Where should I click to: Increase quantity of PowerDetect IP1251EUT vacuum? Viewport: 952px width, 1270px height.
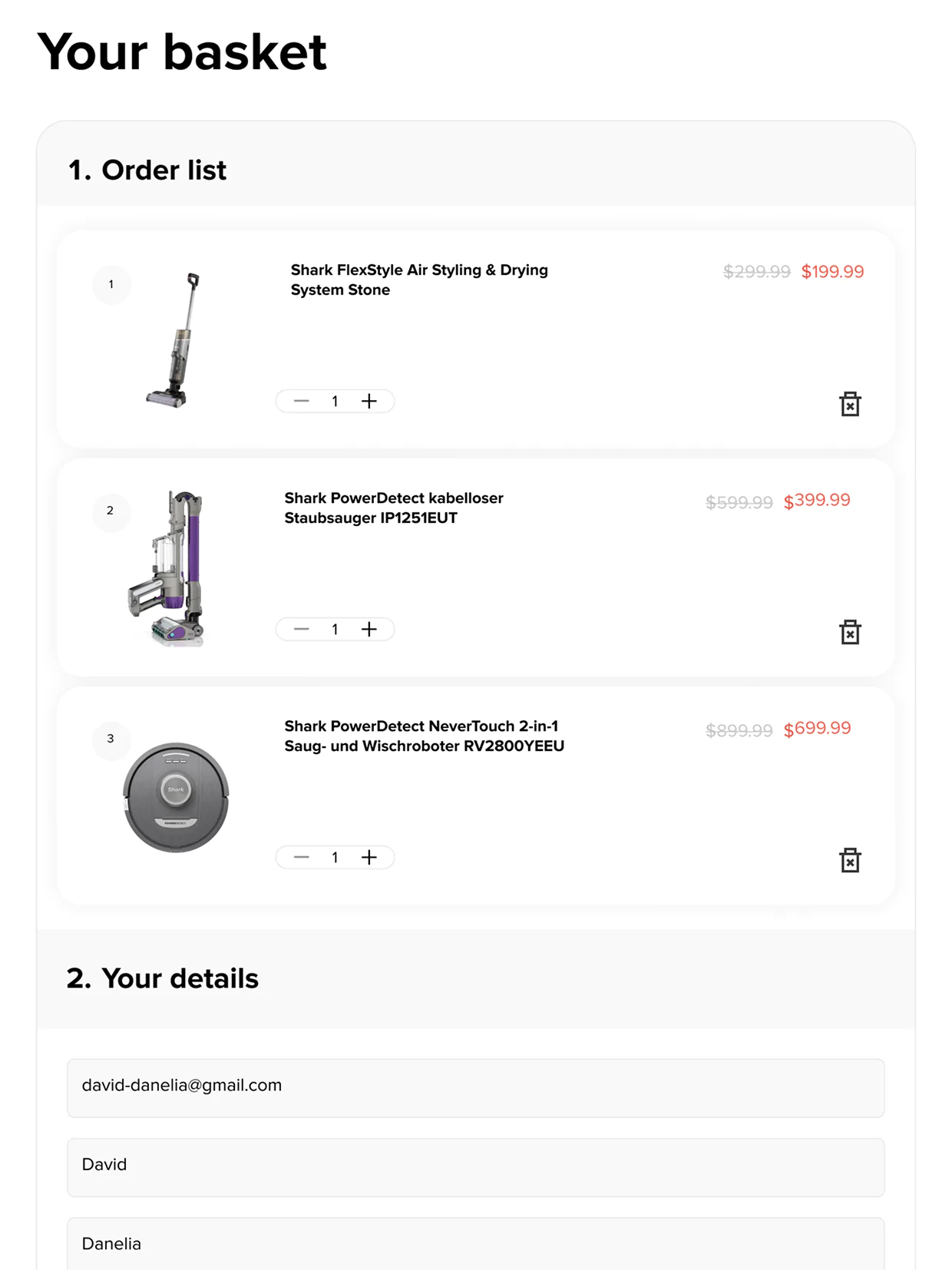(369, 629)
